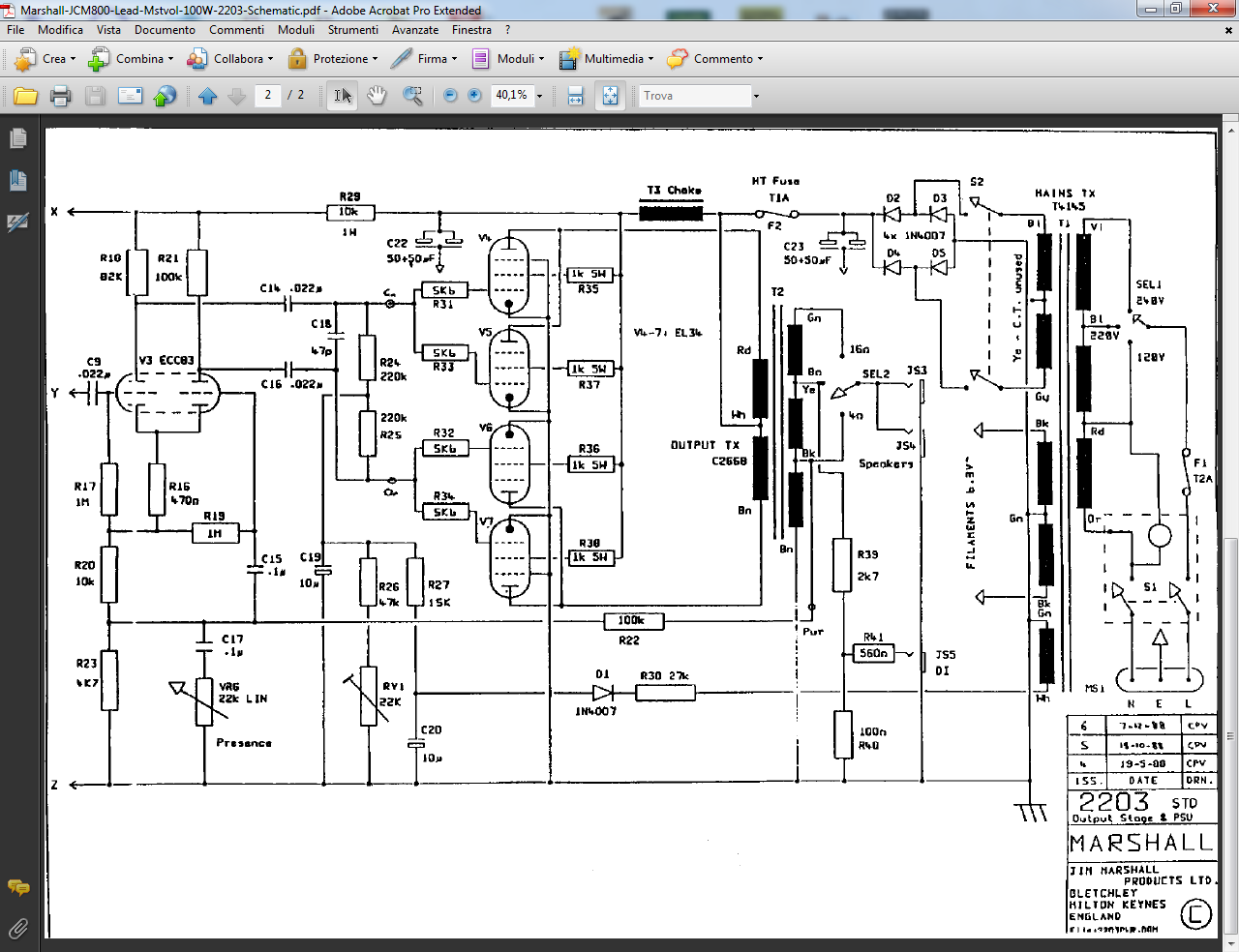Click the Firma button

(x=424, y=59)
